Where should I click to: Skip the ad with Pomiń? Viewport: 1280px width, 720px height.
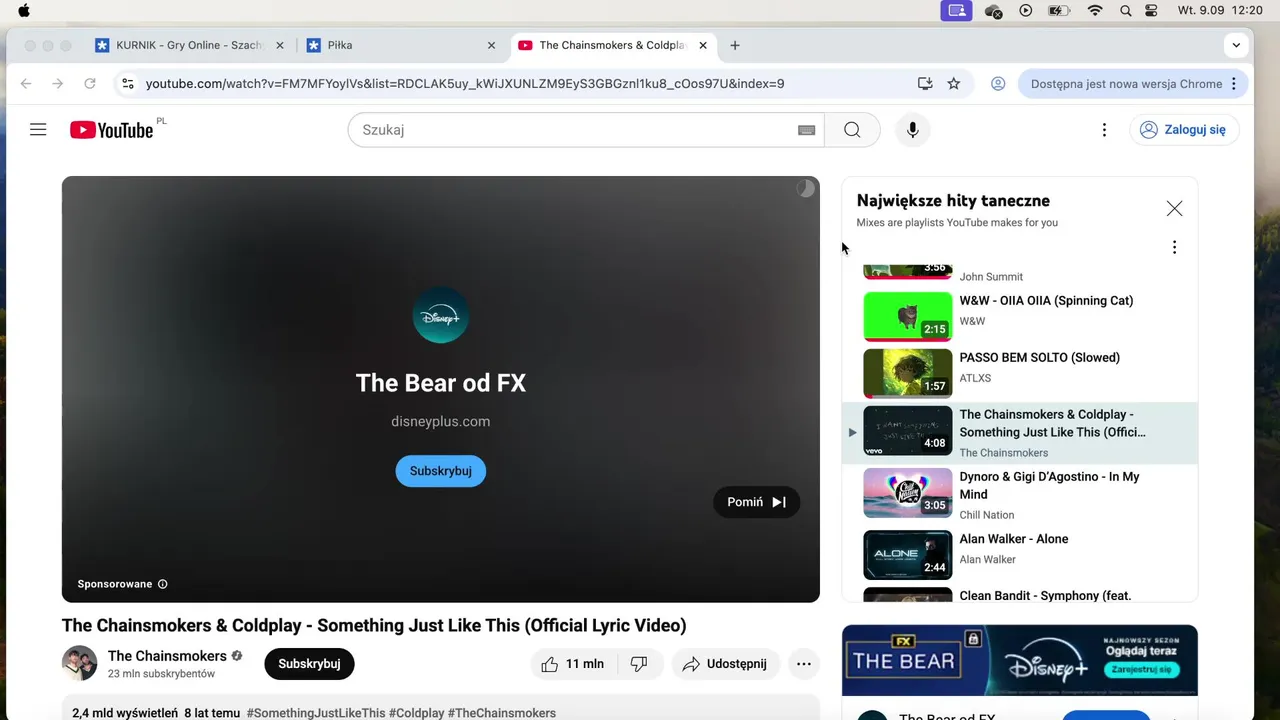click(x=757, y=502)
